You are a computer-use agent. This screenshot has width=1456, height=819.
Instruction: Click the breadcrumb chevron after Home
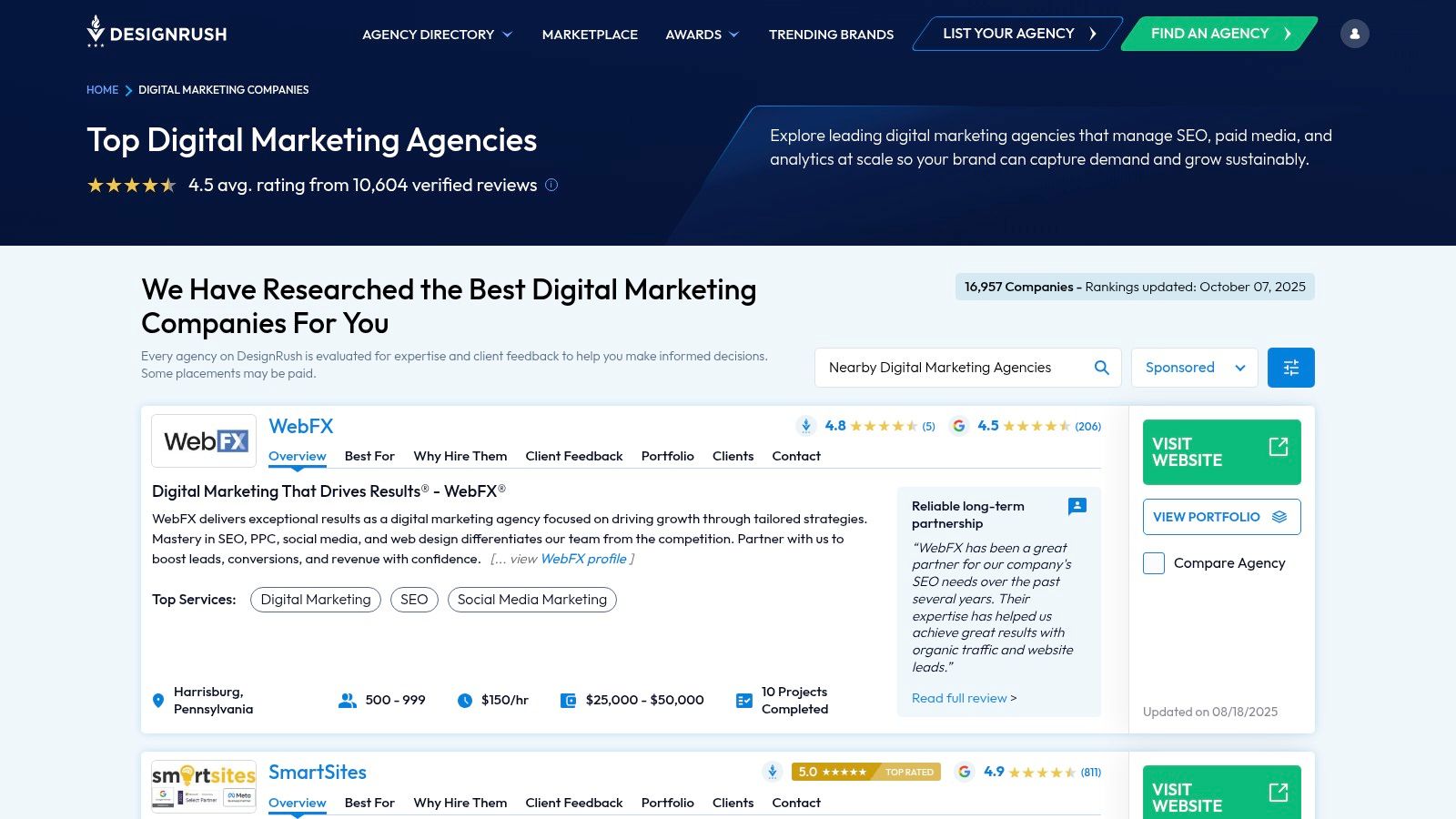[x=128, y=90]
